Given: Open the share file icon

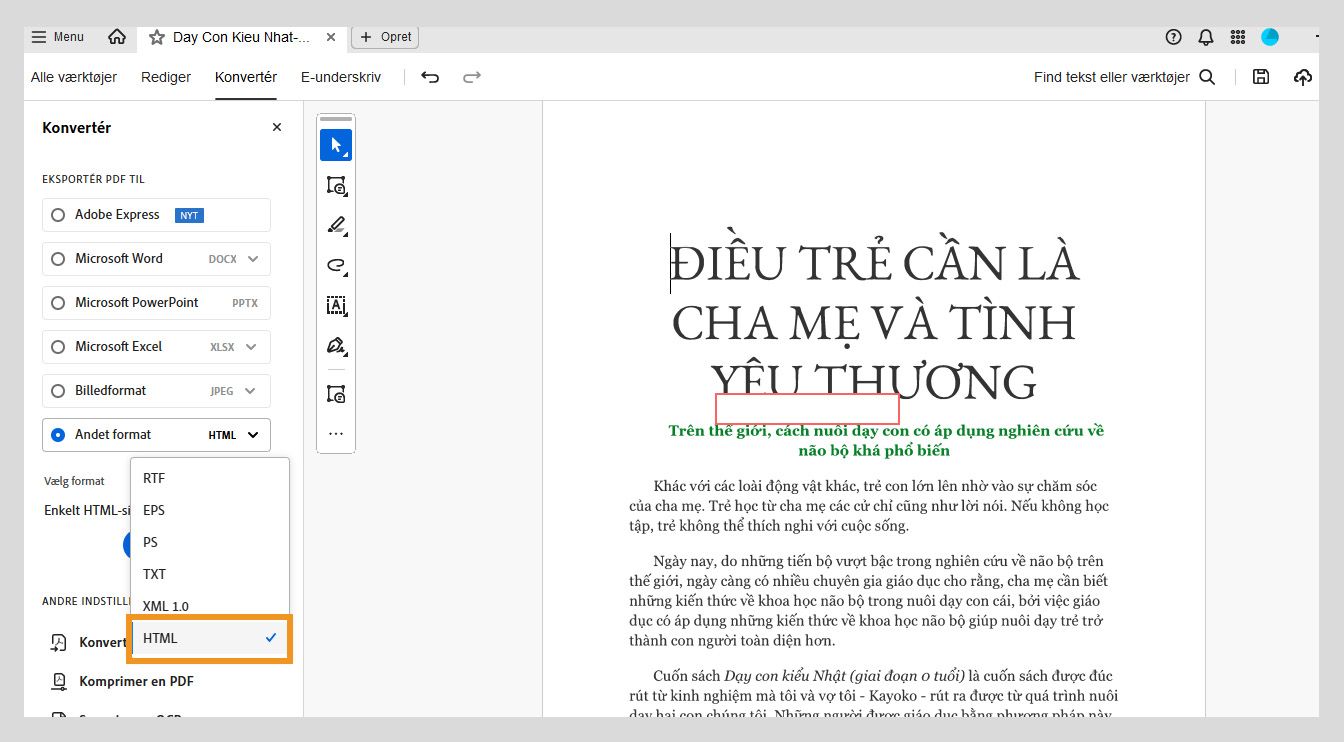Looking at the screenshot, I should 1302,76.
